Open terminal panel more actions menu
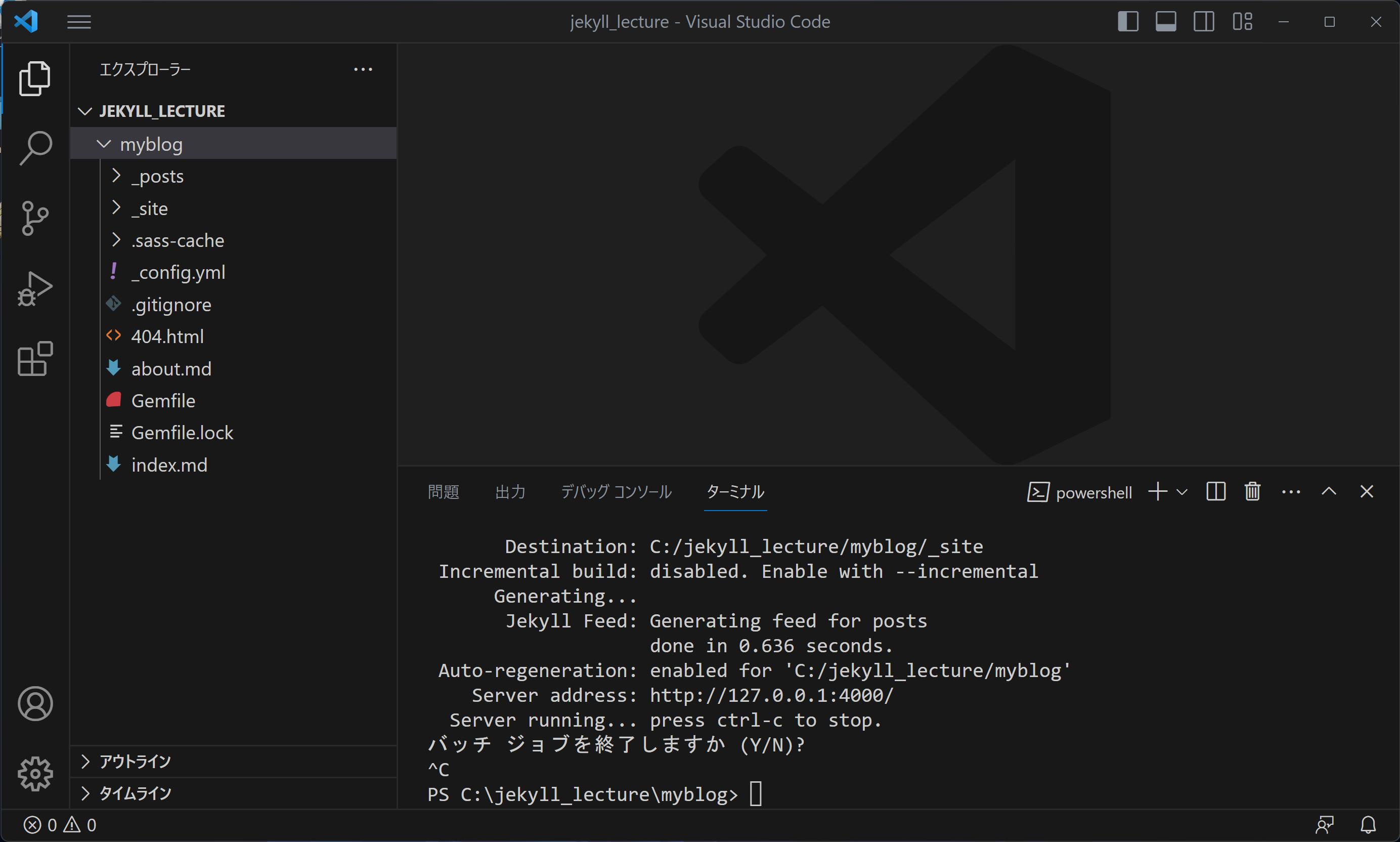Viewport: 1400px width, 842px height. 1291,492
